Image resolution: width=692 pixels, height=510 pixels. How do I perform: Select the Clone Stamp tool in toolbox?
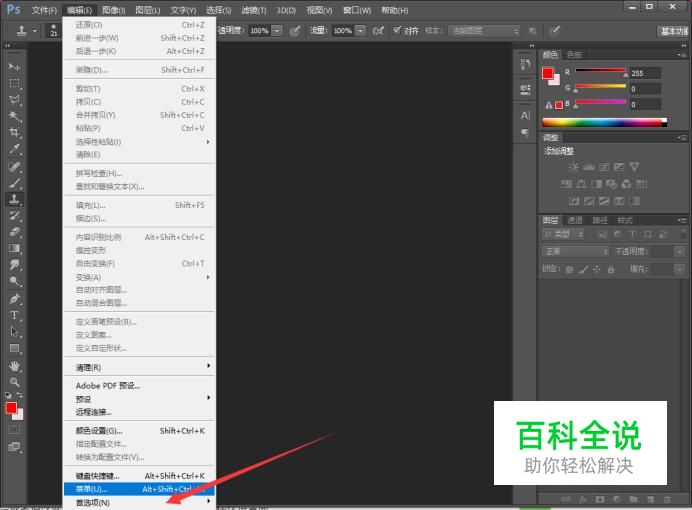point(14,199)
